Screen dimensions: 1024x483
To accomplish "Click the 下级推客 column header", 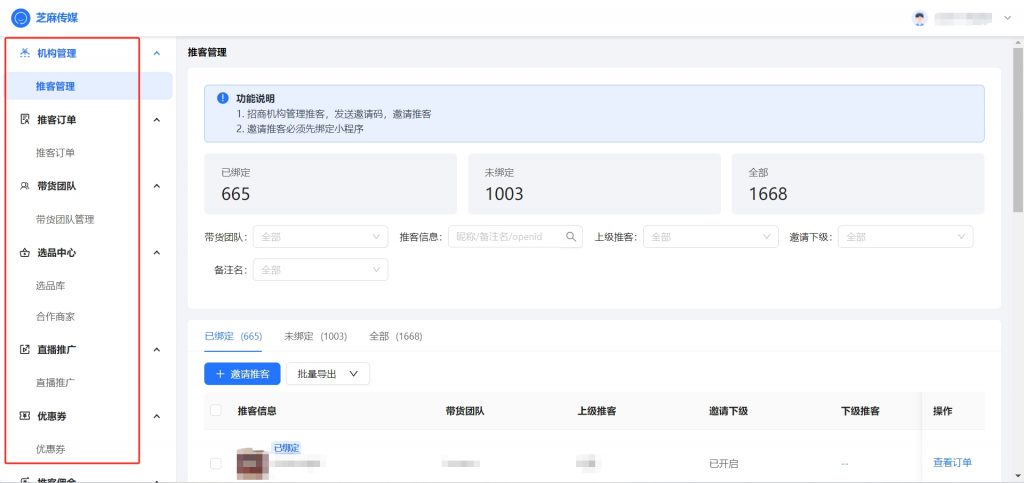I will (x=860, y=411).
